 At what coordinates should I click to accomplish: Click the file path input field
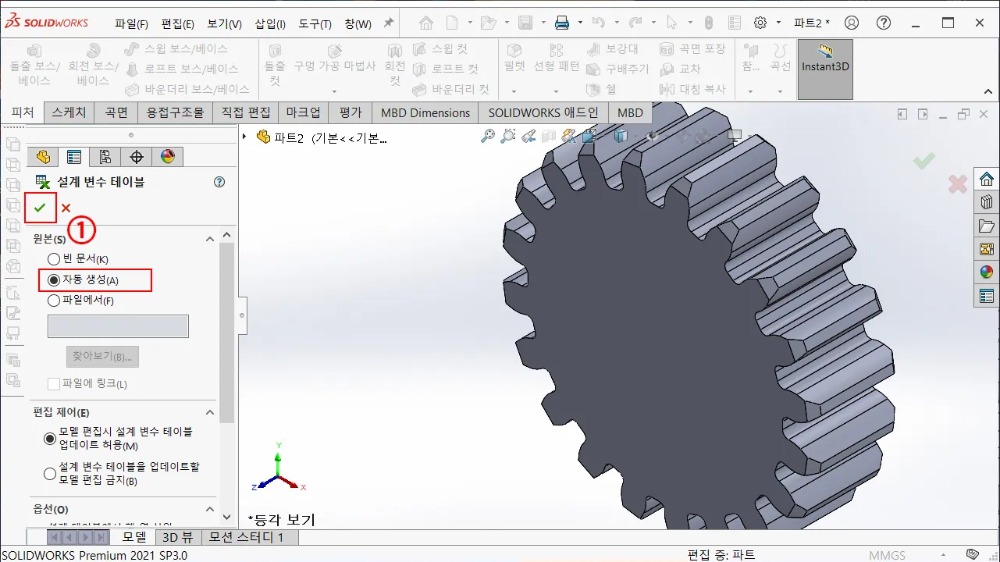pos(118,326)
